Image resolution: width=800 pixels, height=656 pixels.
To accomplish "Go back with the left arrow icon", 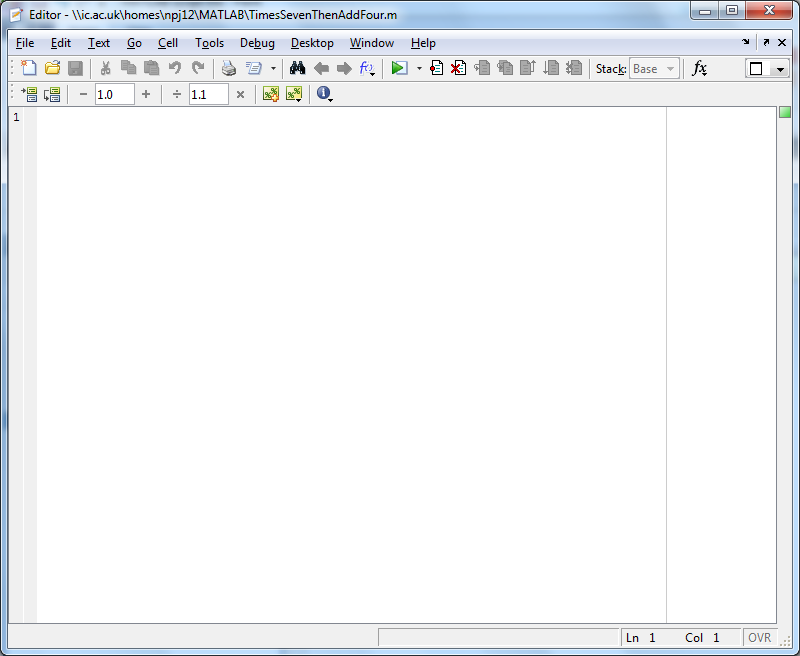I will click(321, 68).
